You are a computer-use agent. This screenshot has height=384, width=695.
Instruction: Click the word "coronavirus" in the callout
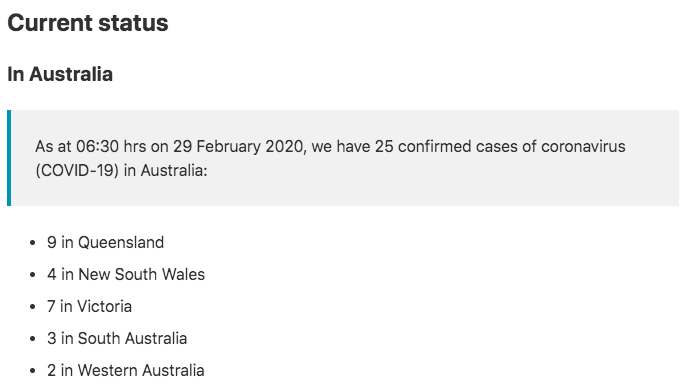click(583, 146)
